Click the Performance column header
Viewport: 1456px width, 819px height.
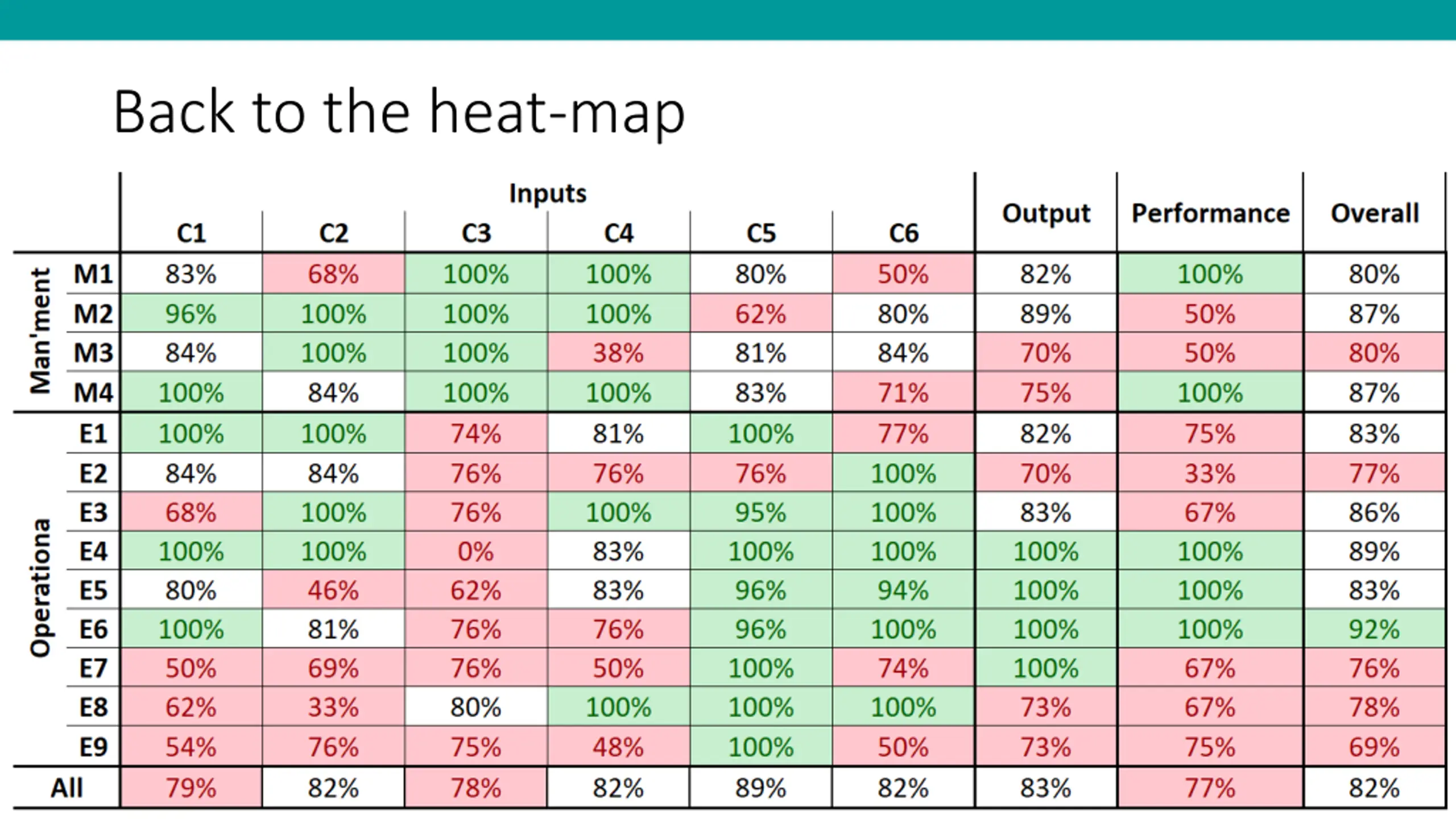tap(1210, 213)
